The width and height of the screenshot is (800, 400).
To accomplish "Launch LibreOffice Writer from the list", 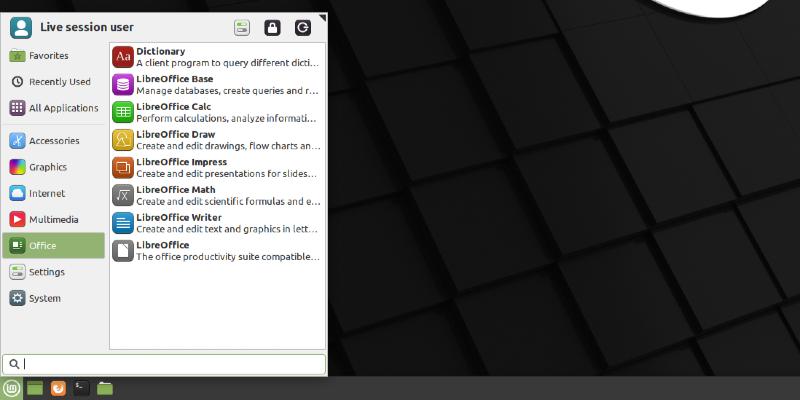I will pyautogui.click(x=216, y=223).
